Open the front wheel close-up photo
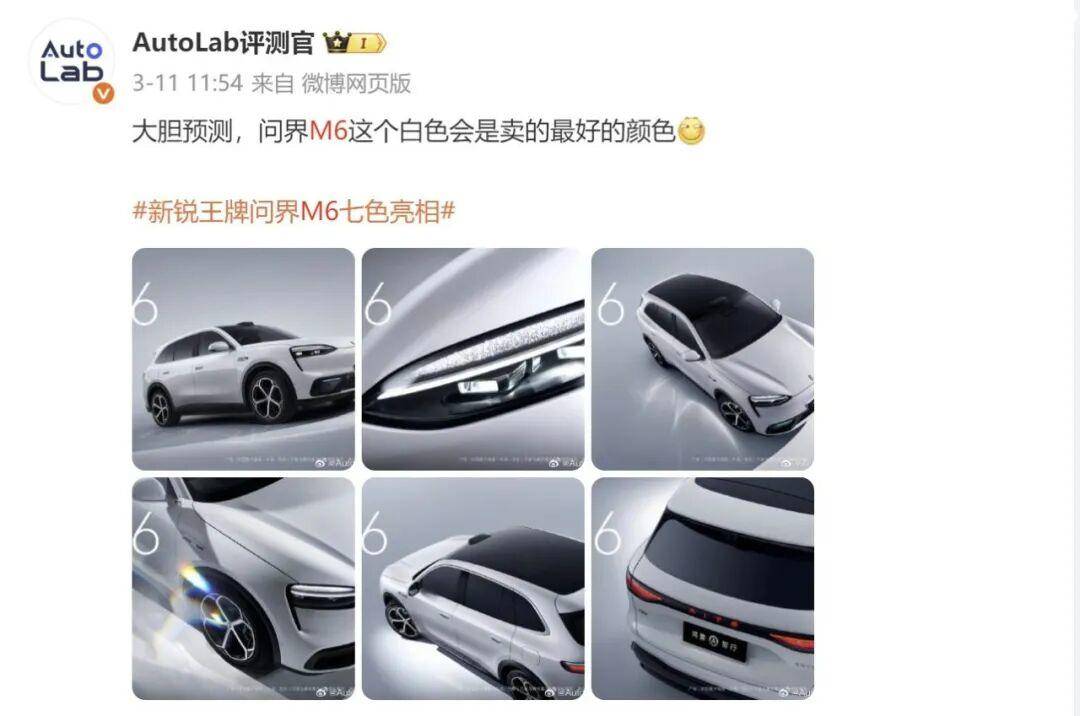This screenshot has width=1080, height=716. point(243,589)
